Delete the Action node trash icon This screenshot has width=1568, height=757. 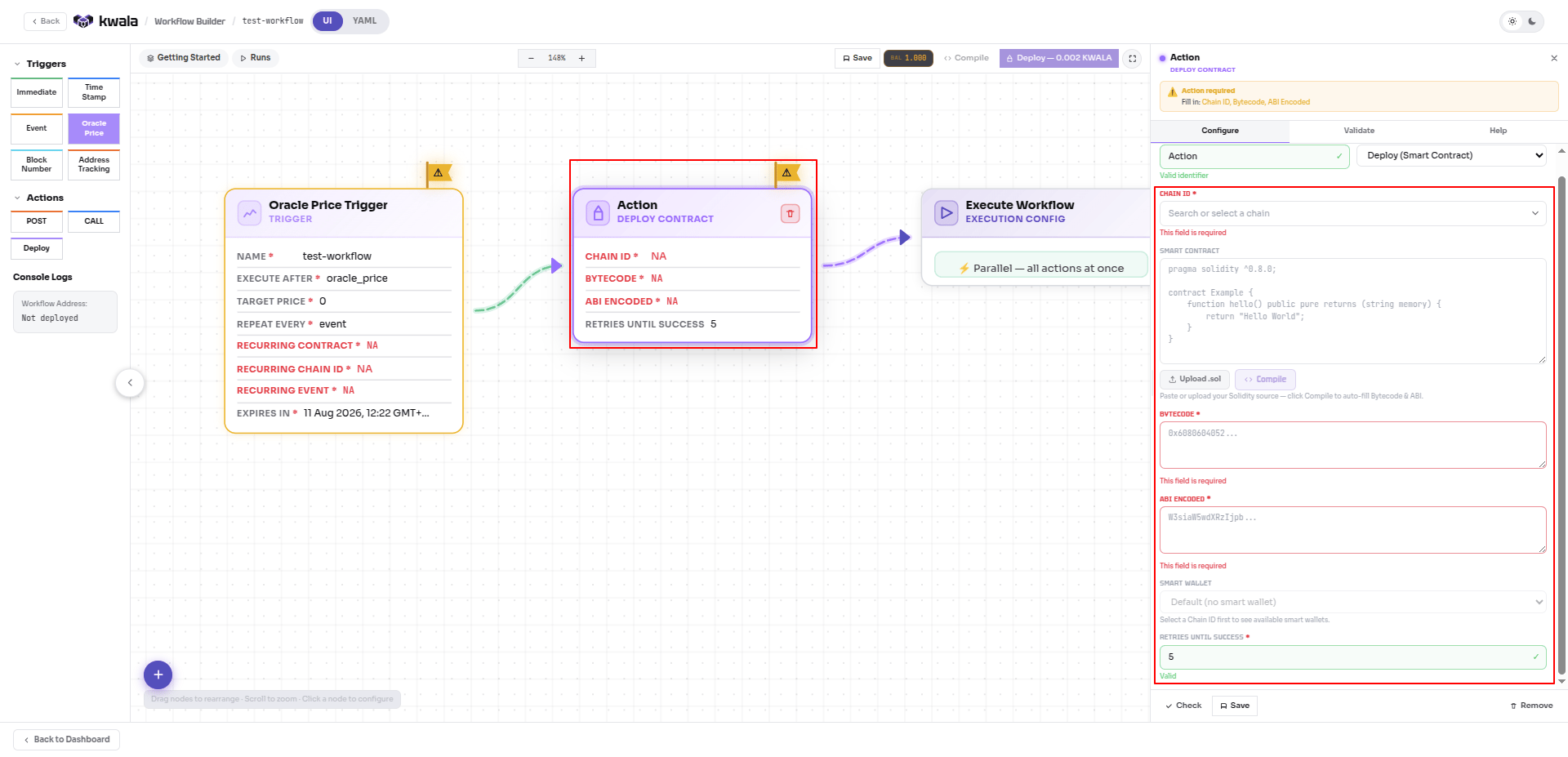tap(790, 214)
